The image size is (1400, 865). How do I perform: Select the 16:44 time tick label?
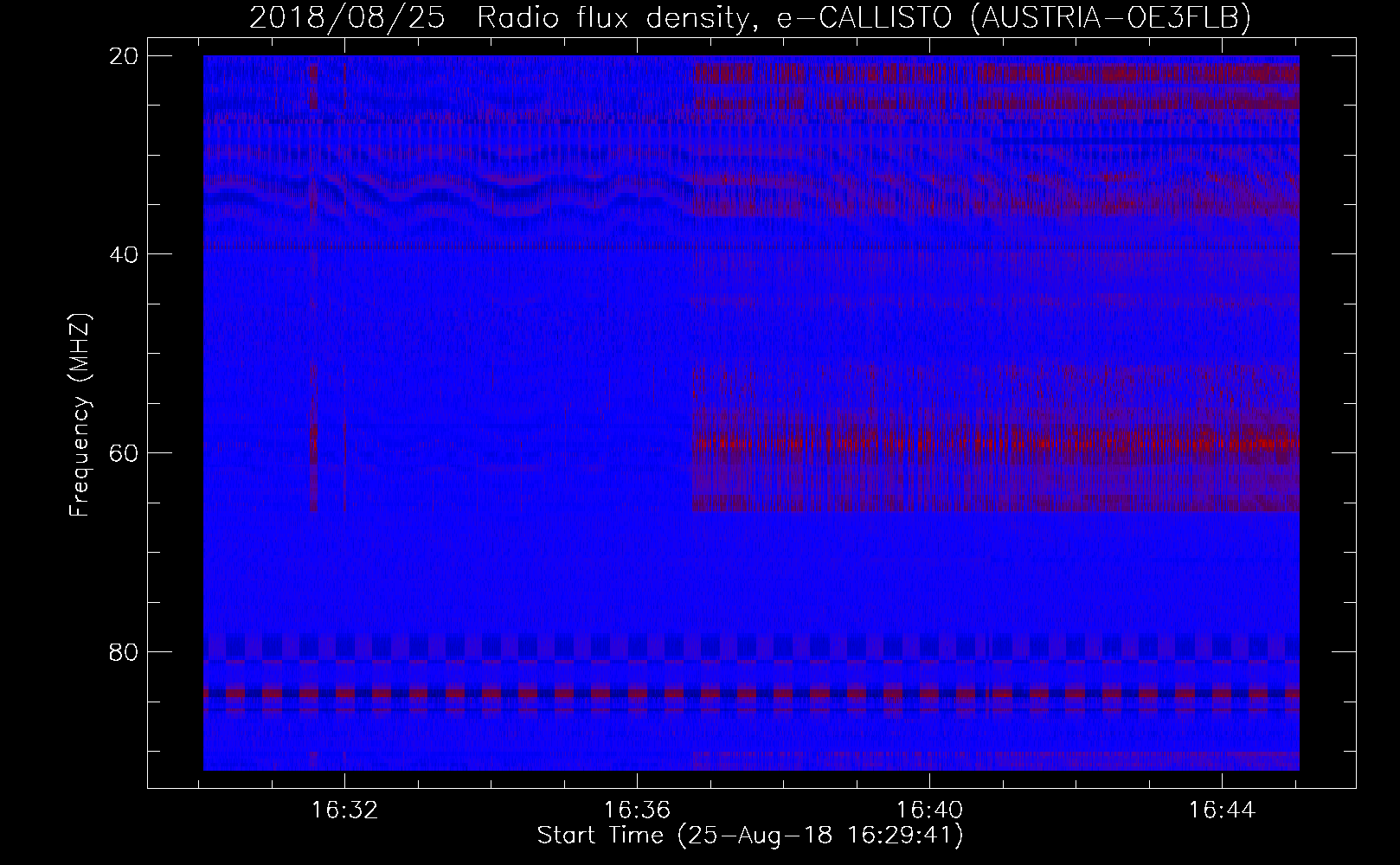click(1222, 810)
